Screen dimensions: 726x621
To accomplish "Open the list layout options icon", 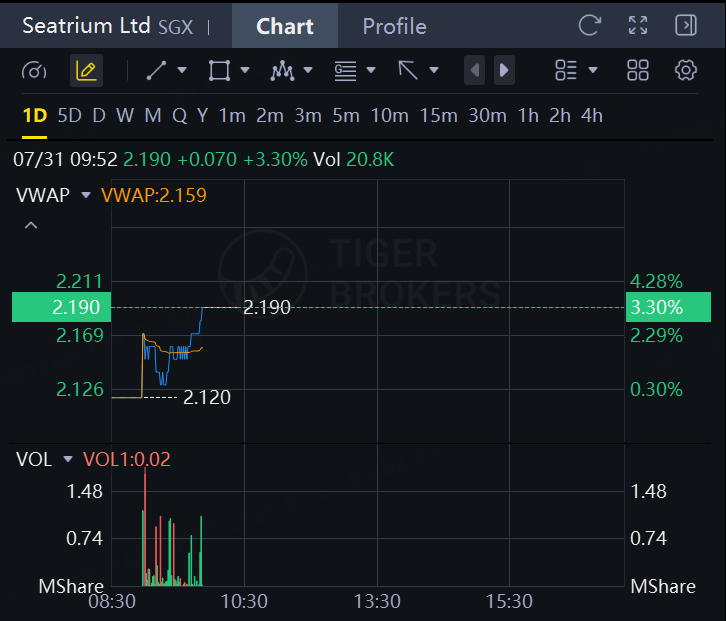I will (566, 70).
